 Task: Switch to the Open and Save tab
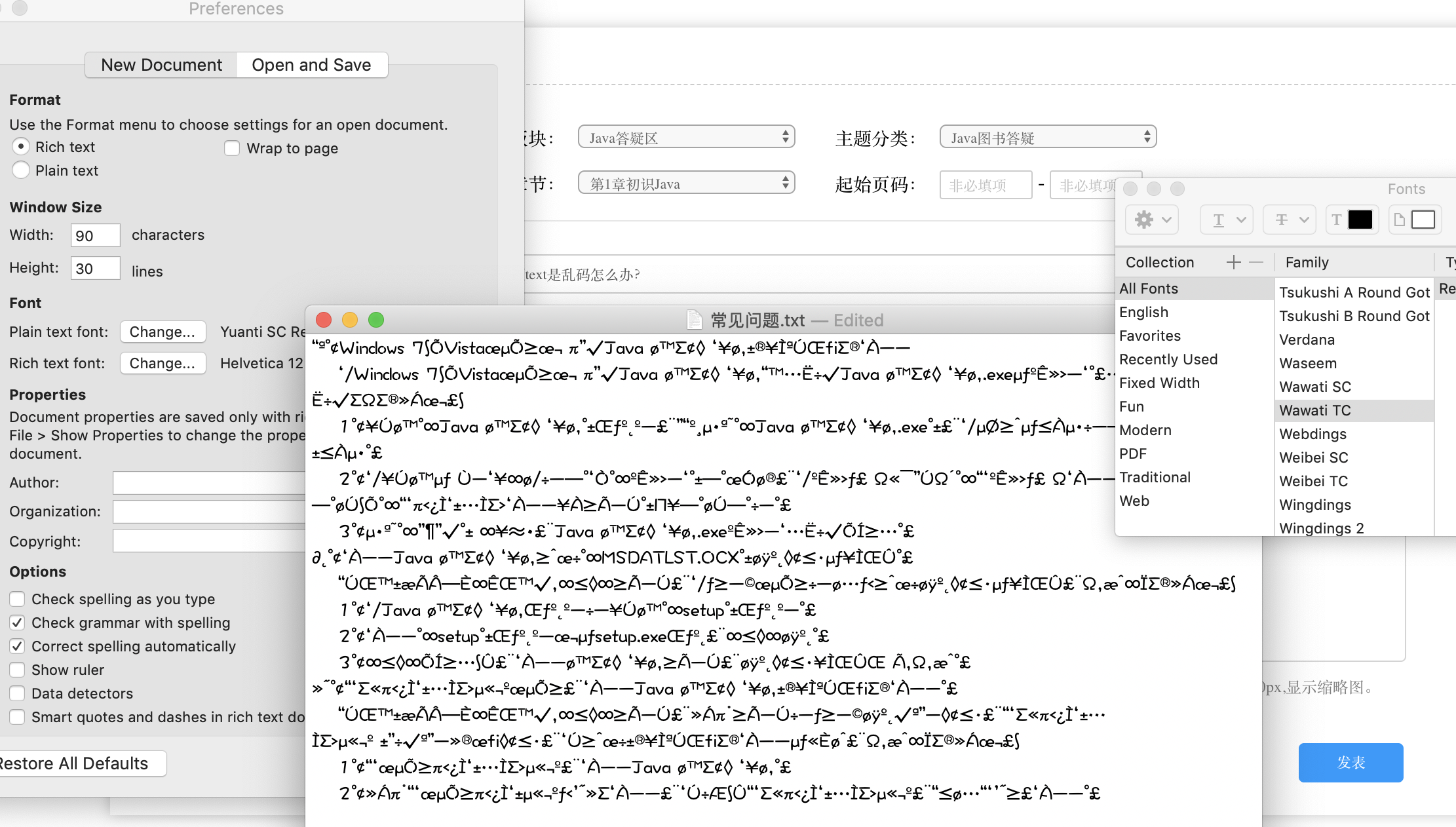pos(311,65)
